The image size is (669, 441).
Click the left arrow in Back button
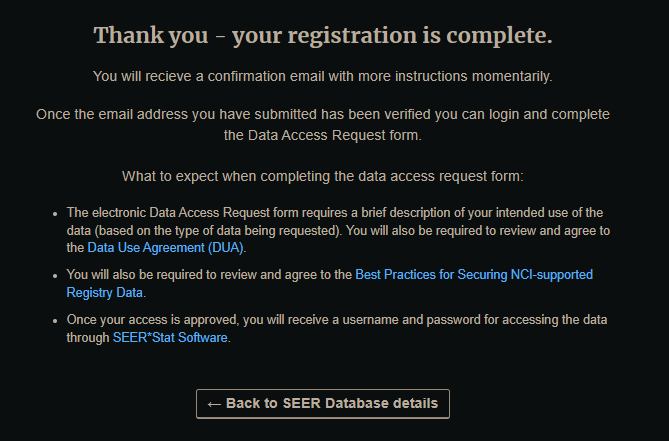(214, 404)
